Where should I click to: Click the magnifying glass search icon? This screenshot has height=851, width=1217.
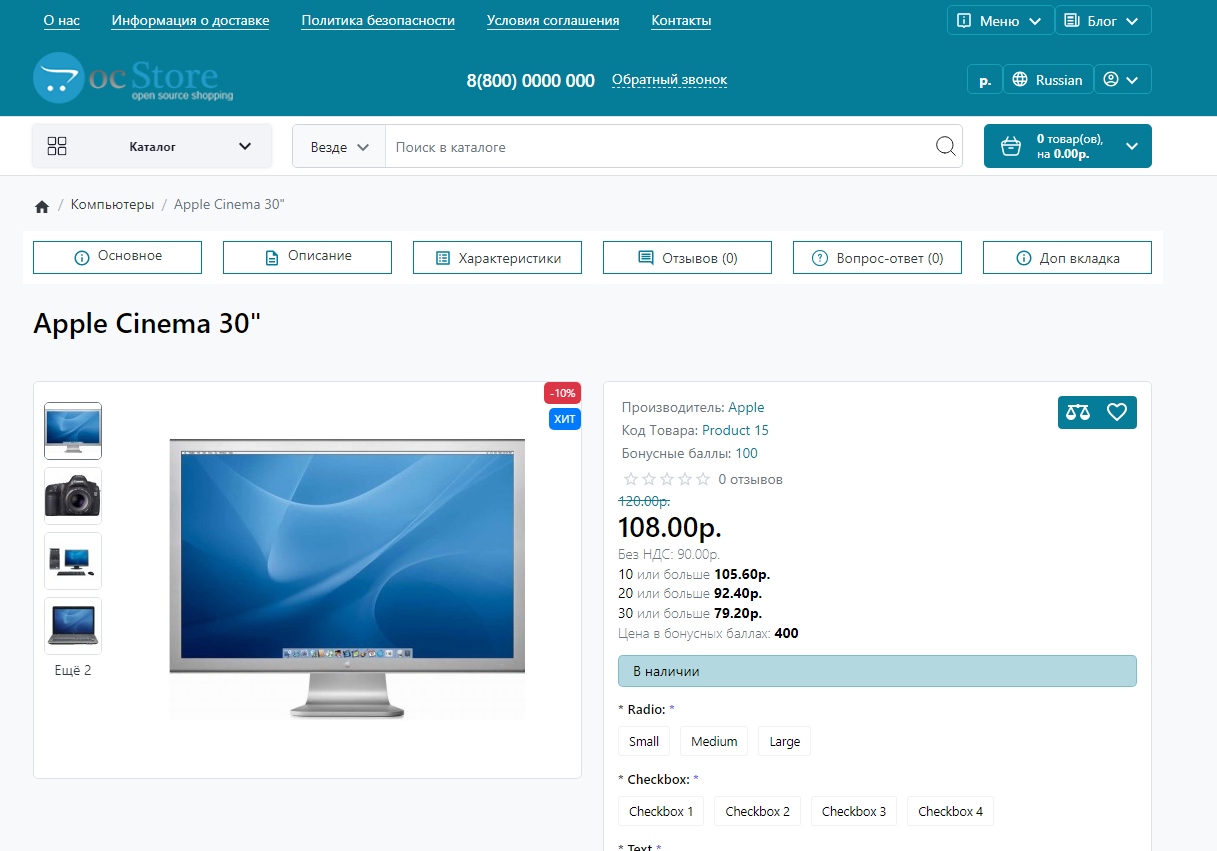pos(945,147)
